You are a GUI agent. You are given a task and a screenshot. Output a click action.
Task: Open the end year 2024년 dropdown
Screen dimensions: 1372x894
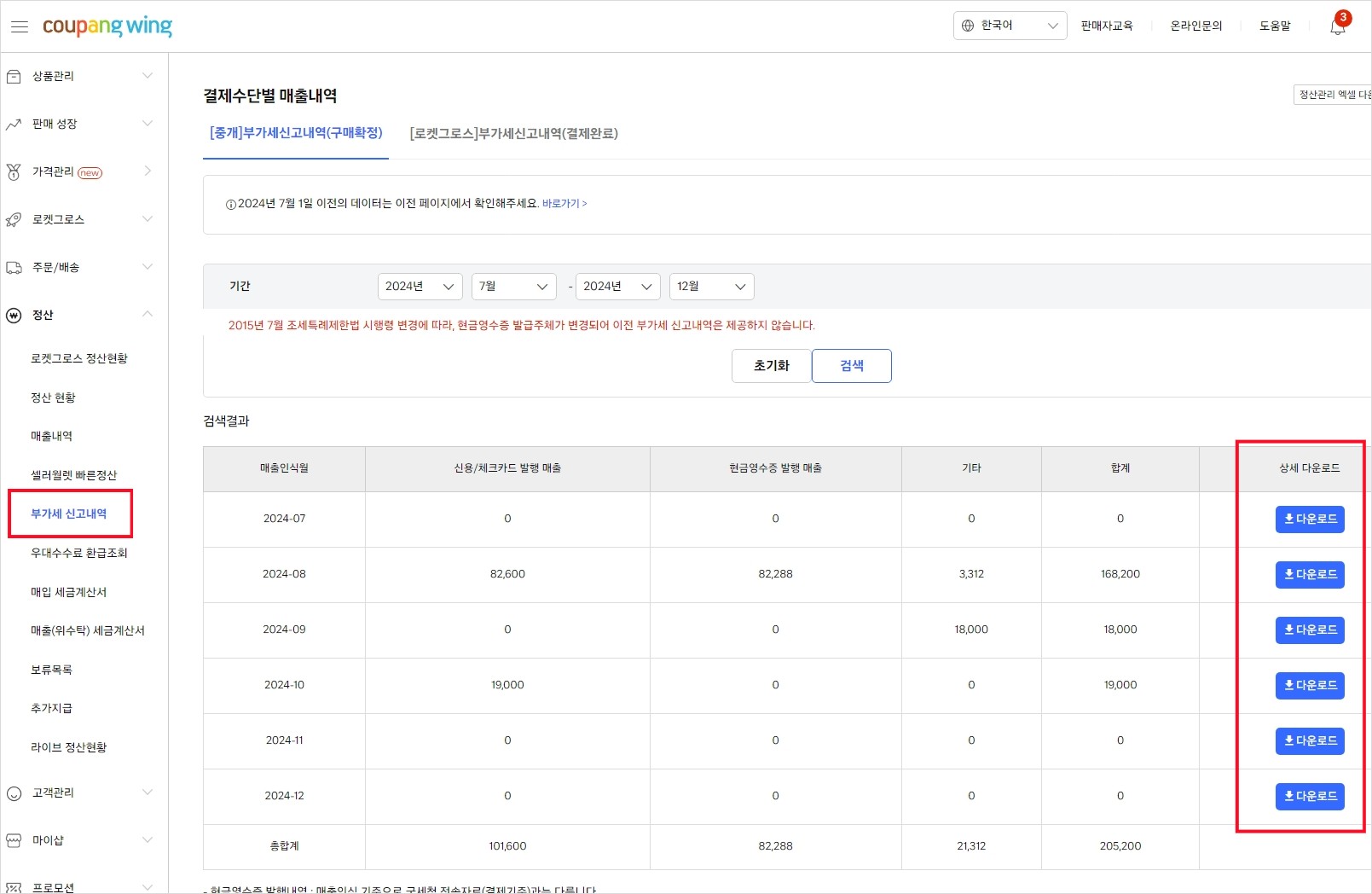pyautogui.click(x=618, y=287)
